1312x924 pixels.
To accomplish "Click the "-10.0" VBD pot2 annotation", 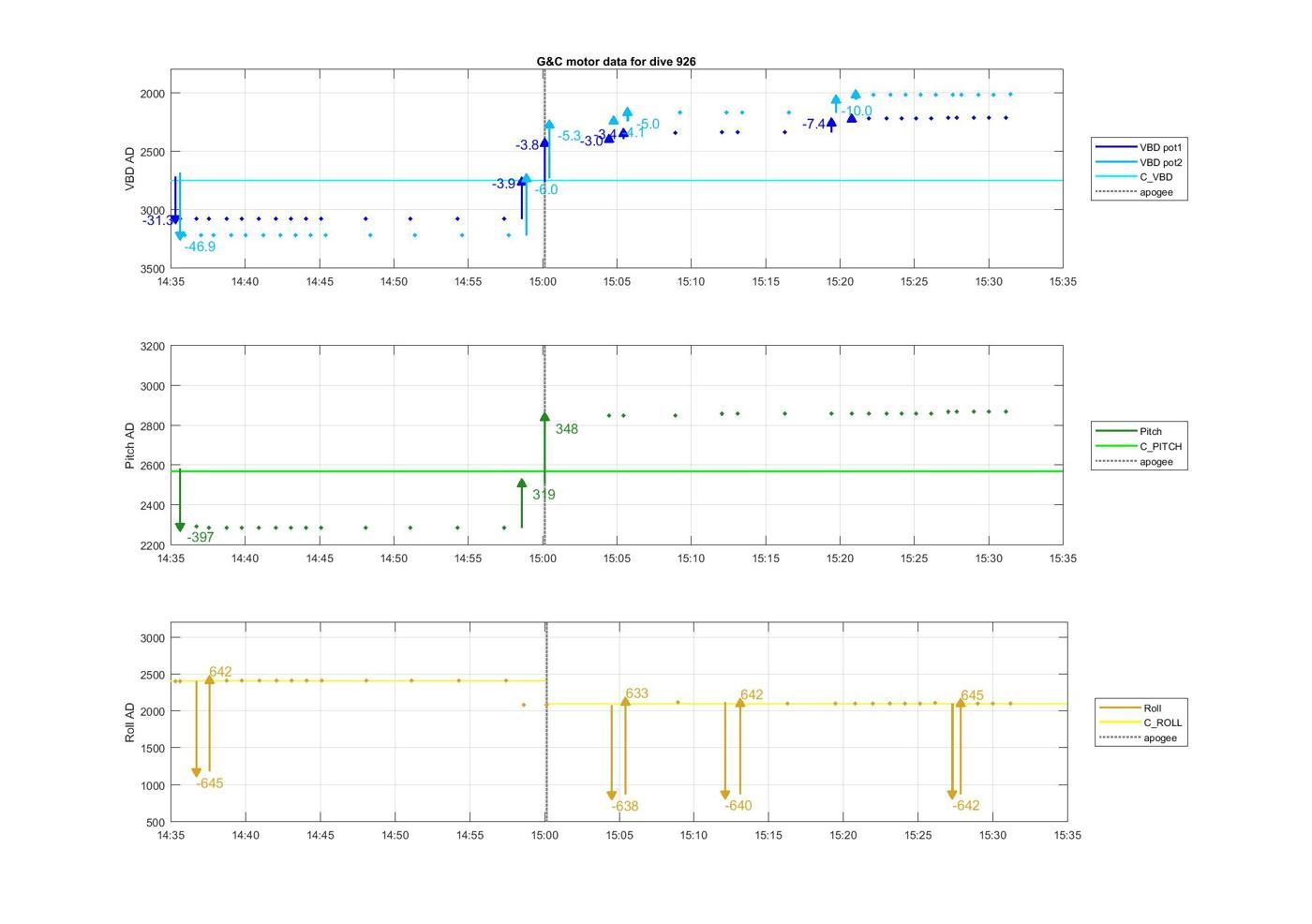I will point(857,111).
